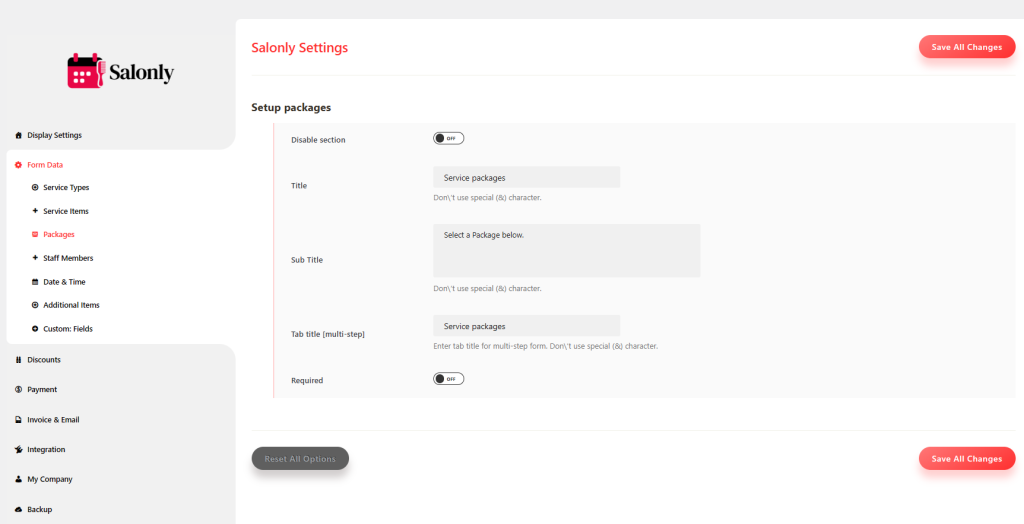Focus the Tab title multi-step field
This screenshot has width=1024, height=524.
pyautogui.click(x=526, y=326)
